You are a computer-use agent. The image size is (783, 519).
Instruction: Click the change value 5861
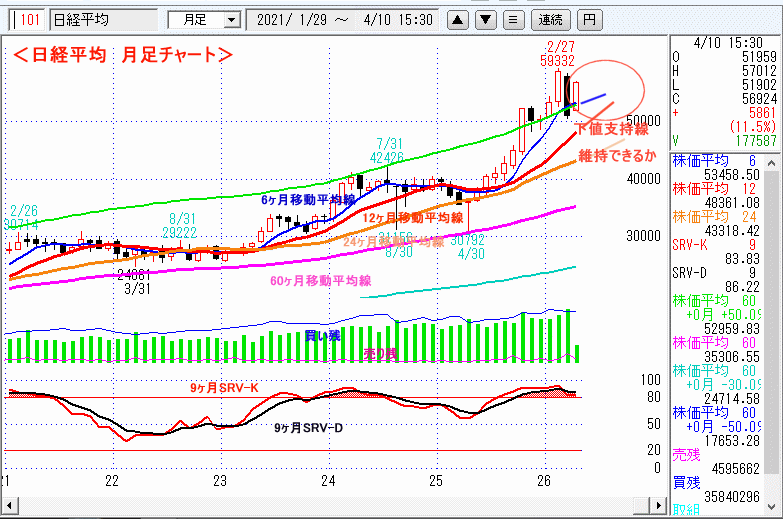point(763,113)
